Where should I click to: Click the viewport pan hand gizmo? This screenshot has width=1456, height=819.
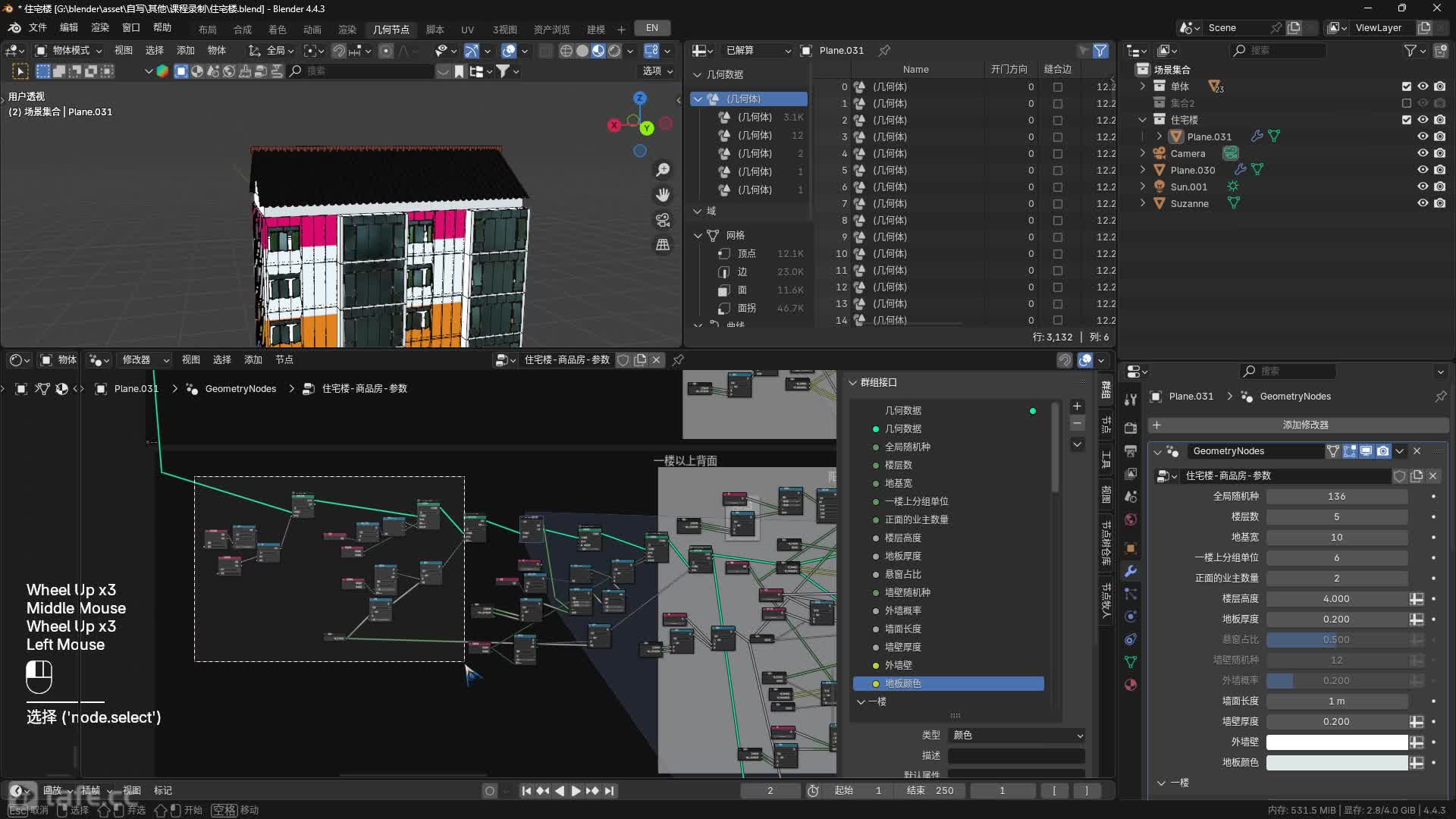click(663, 195)
